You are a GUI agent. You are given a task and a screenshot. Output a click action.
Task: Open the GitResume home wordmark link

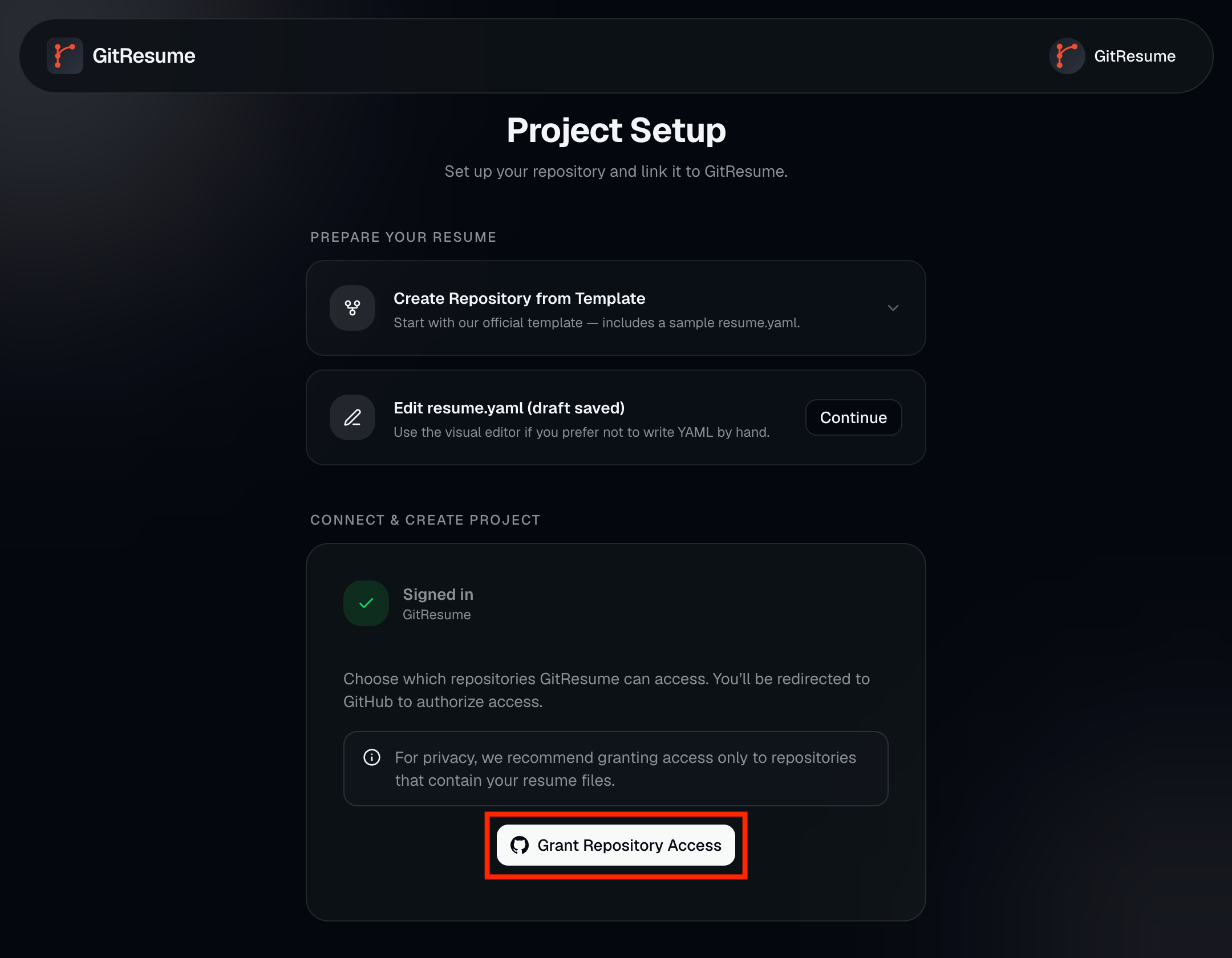[144, 56]
